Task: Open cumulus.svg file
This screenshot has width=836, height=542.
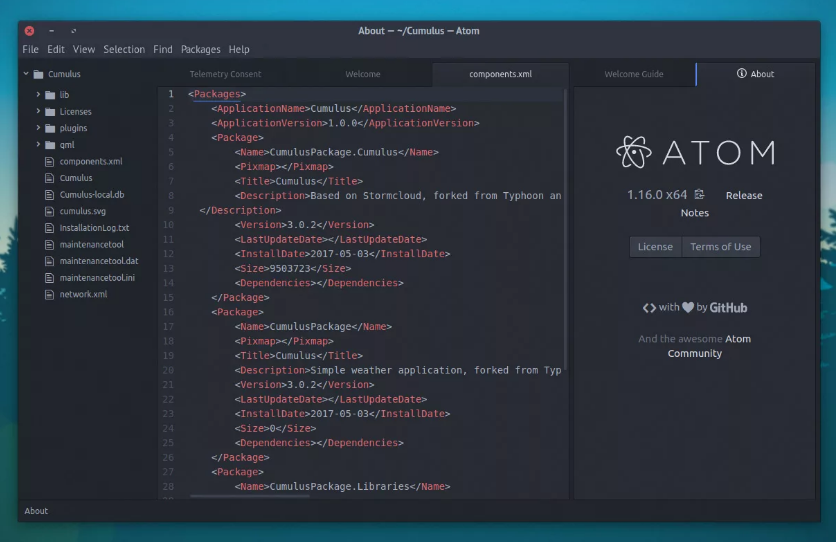Action: tap(83, 211)
